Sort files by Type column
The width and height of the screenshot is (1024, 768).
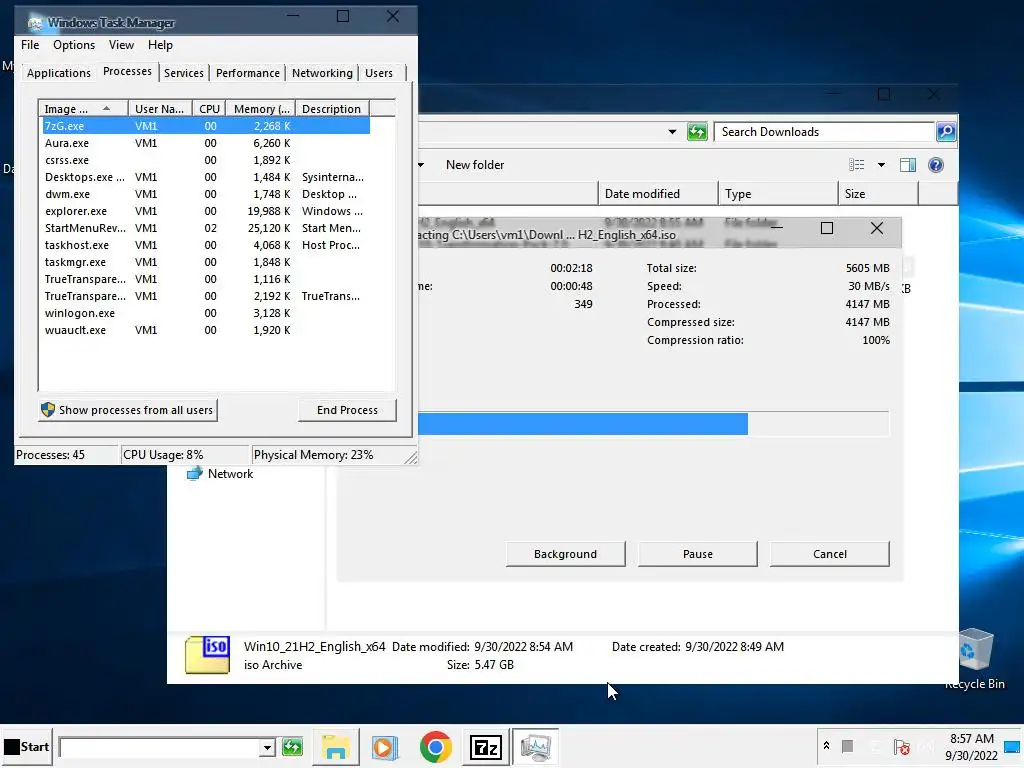(778, 194)
